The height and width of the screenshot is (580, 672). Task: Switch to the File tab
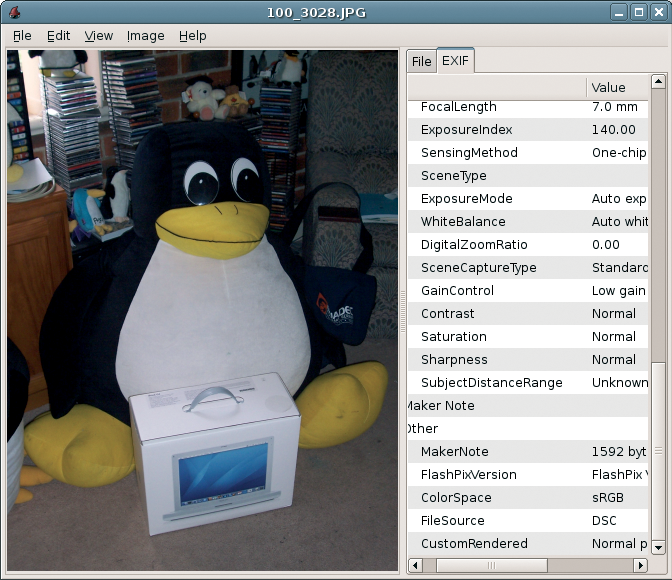(422, 61)
